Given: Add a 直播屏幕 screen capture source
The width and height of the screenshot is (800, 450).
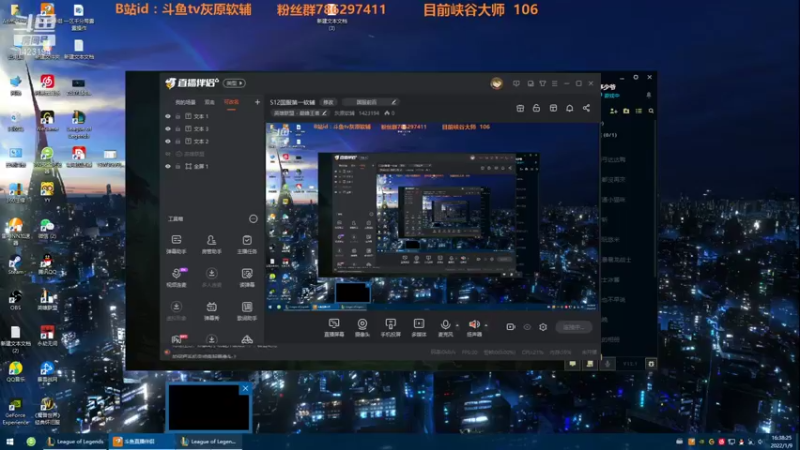Looking at the screenshot, I should point(334,328).
